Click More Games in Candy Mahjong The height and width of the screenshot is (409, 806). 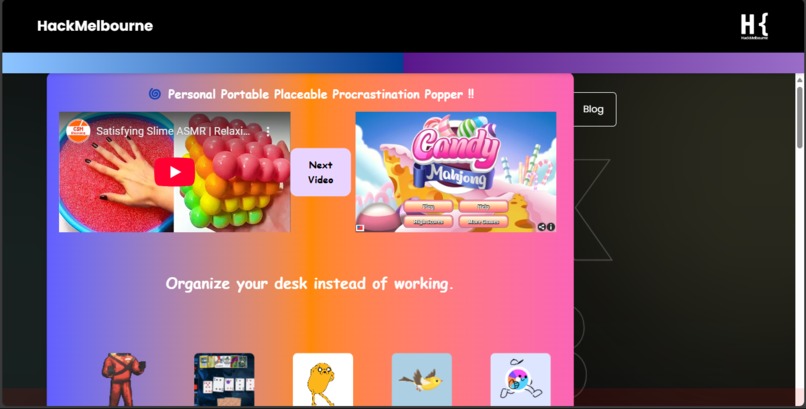(x=483, y=221)
